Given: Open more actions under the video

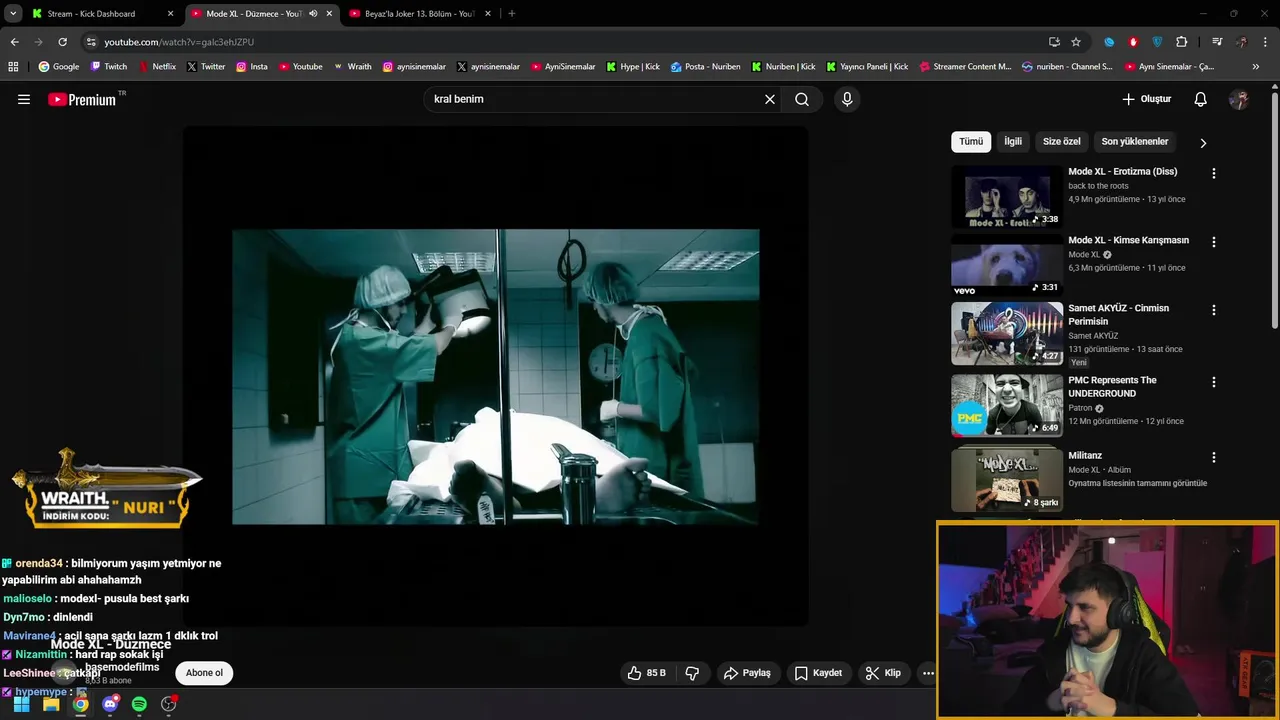Looking at the screenshot, I should pos(928,673).
